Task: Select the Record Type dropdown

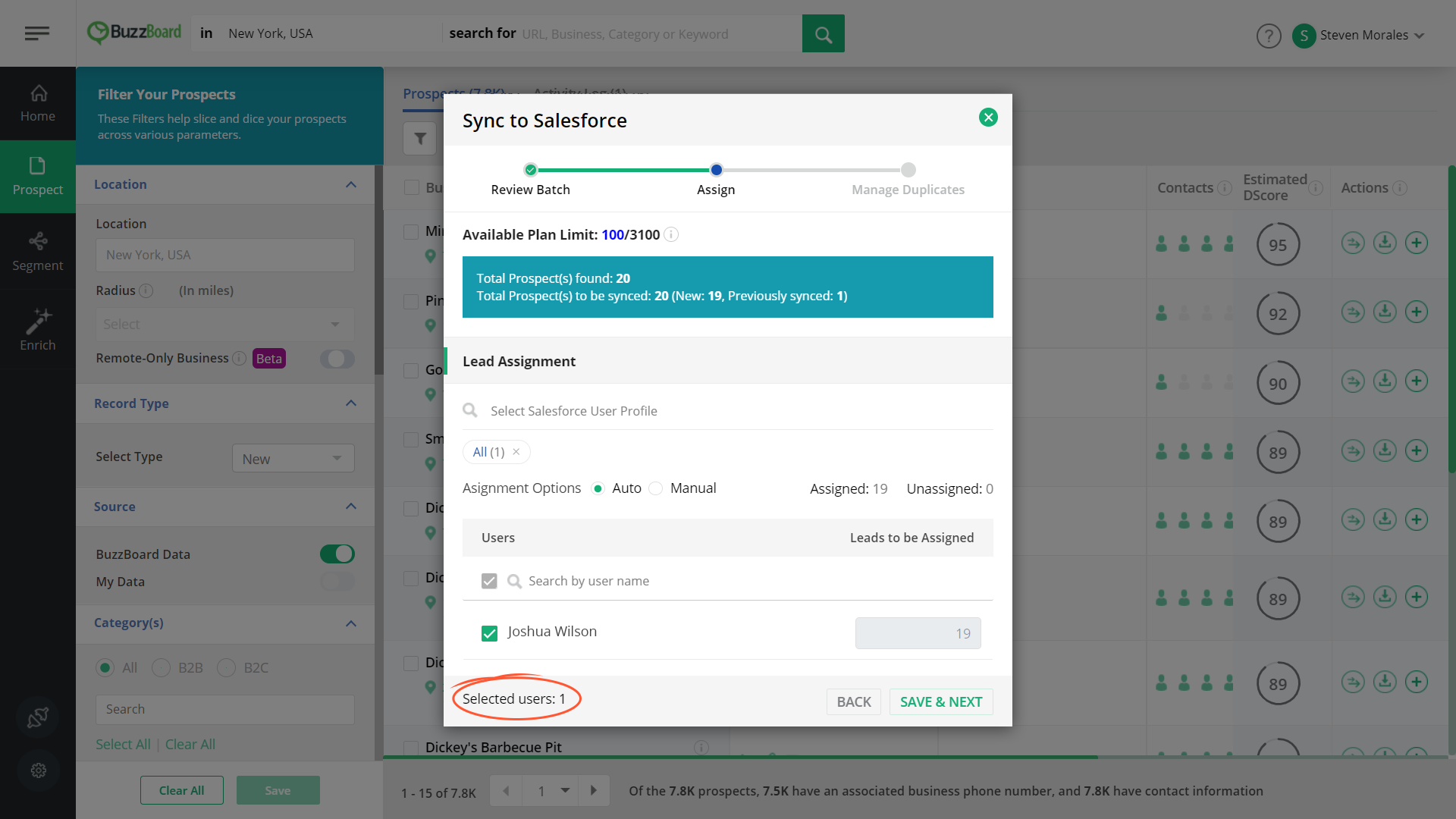Action: 293,458
